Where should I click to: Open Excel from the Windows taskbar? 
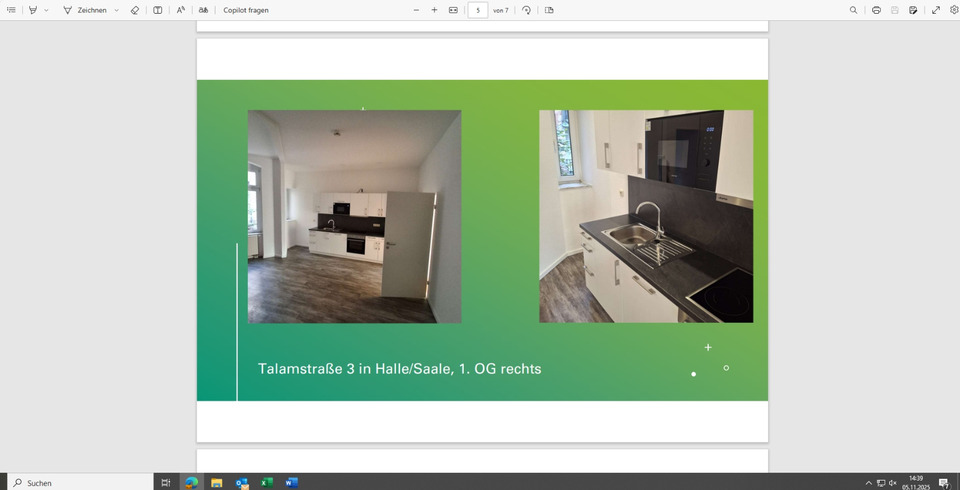coord(267,482)
